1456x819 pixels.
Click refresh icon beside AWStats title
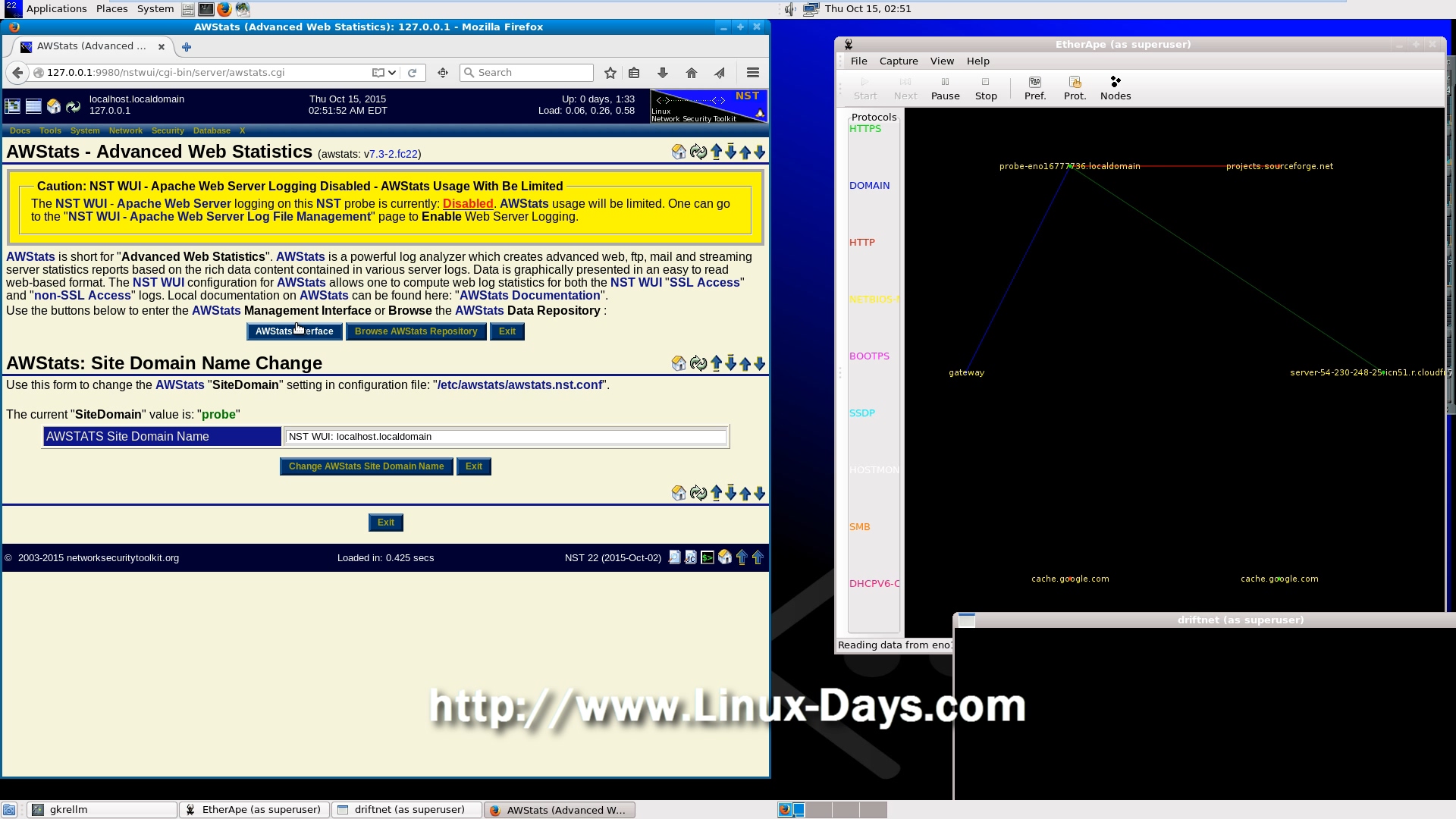[698, 152]
